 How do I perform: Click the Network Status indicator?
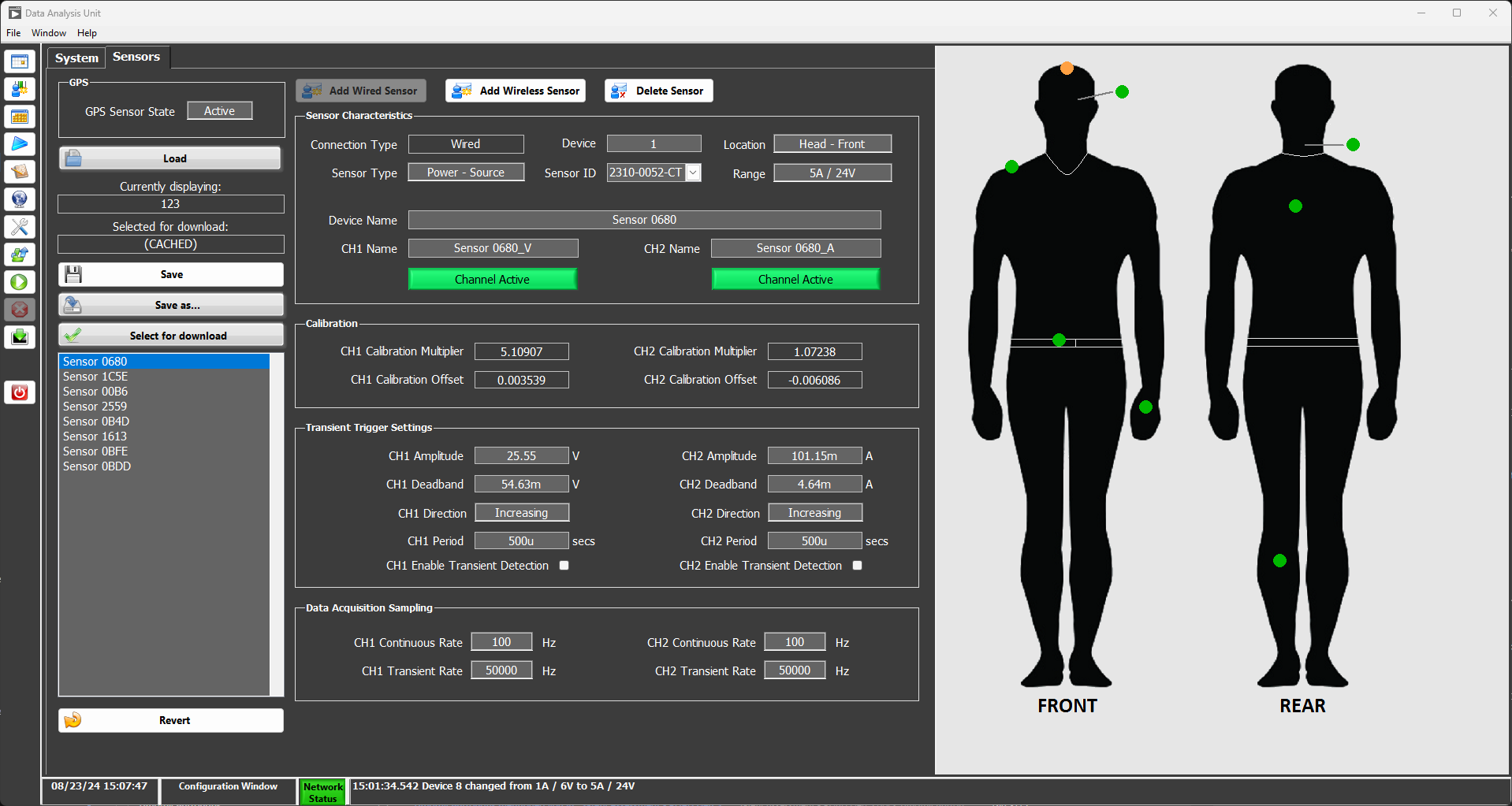pyautogui.click(x=323, y=792)
